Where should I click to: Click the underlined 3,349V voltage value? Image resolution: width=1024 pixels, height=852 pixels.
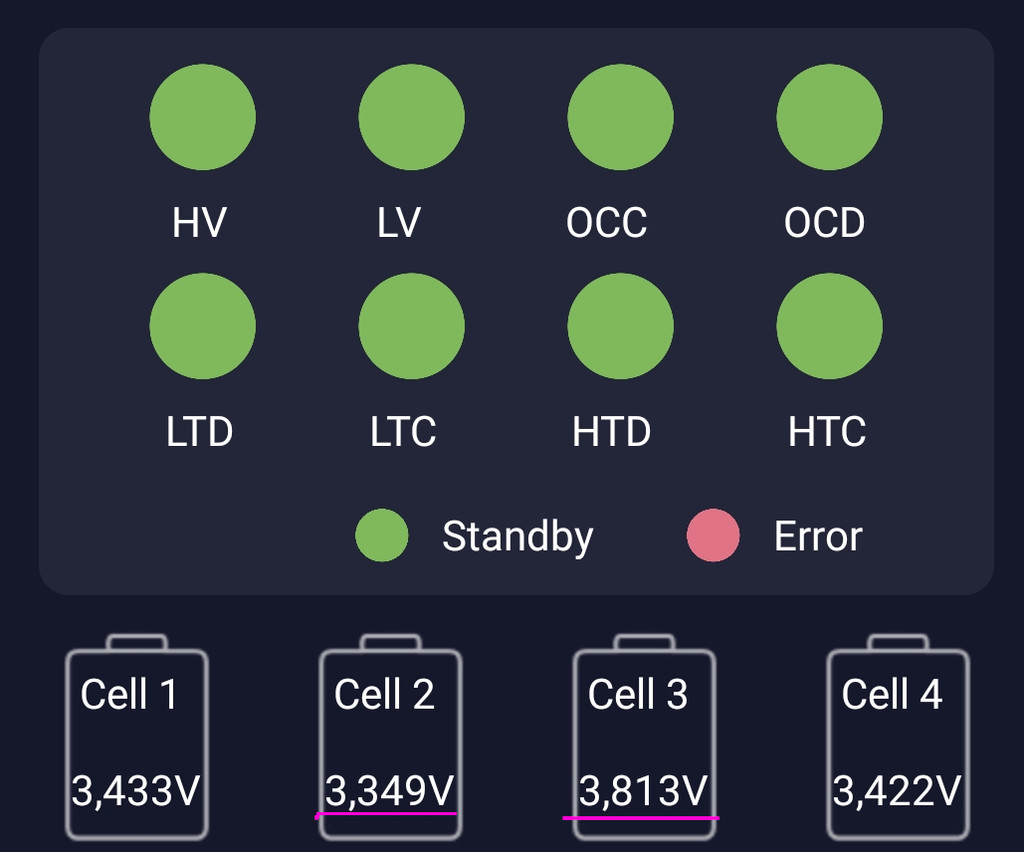pos(389,791)
